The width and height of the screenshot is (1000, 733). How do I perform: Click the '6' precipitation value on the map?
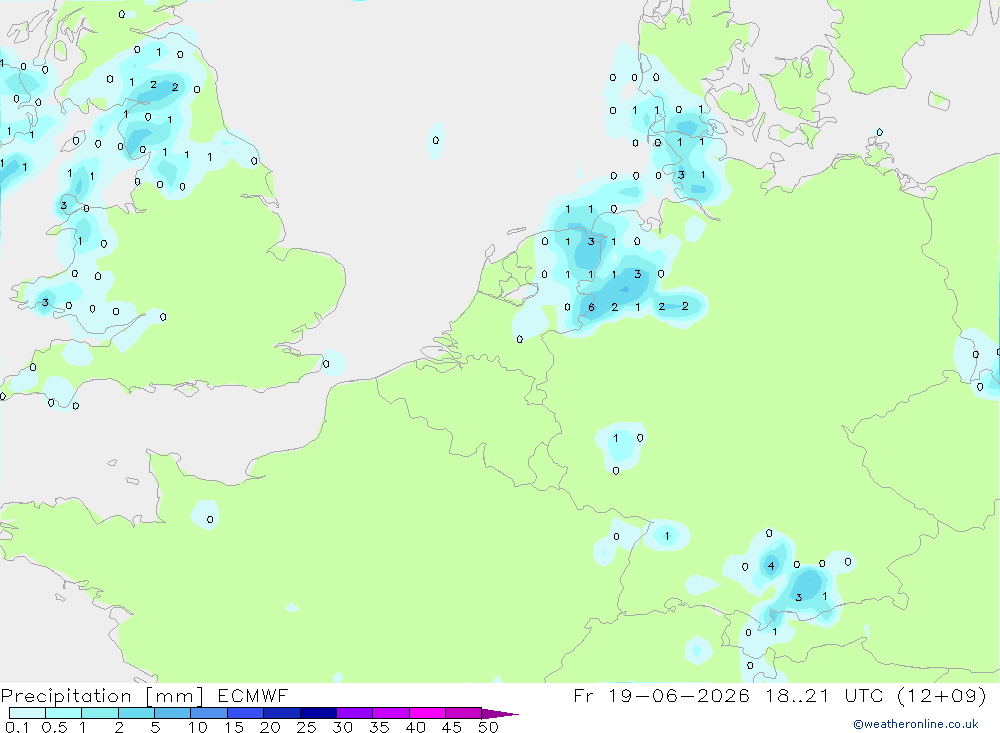[x=591, y=307]
